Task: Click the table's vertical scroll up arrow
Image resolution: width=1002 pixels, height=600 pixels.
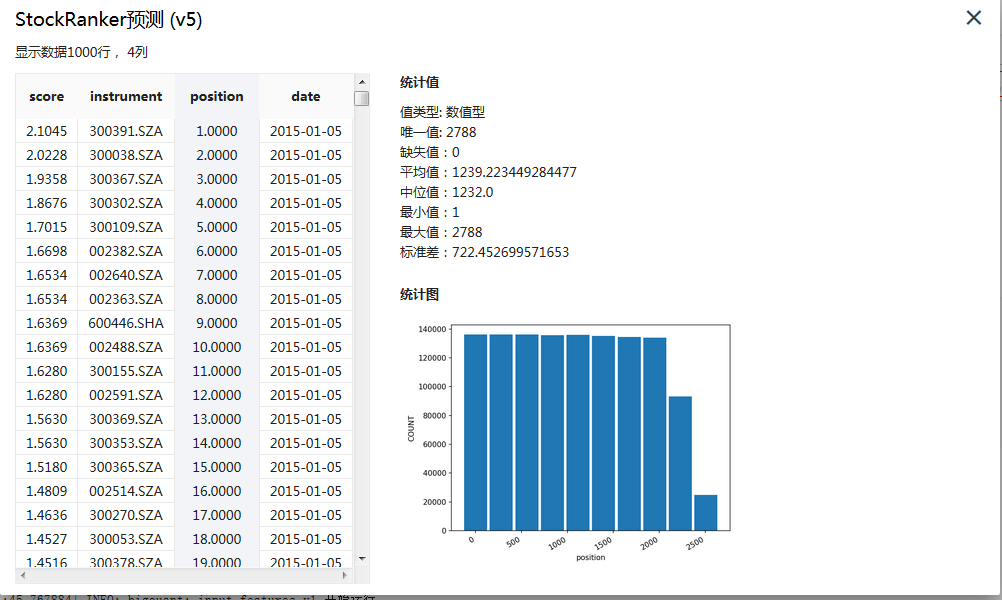Action: [x=362, y=82]
